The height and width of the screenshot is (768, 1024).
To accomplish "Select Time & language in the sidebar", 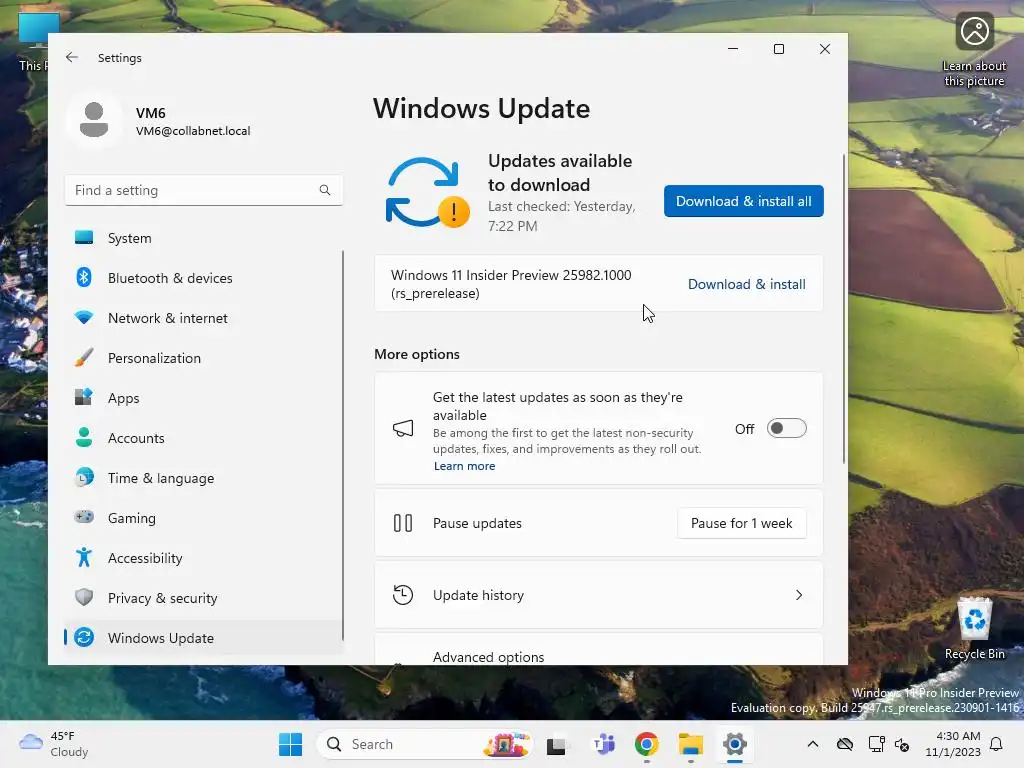I will click(x=204, y=477).
